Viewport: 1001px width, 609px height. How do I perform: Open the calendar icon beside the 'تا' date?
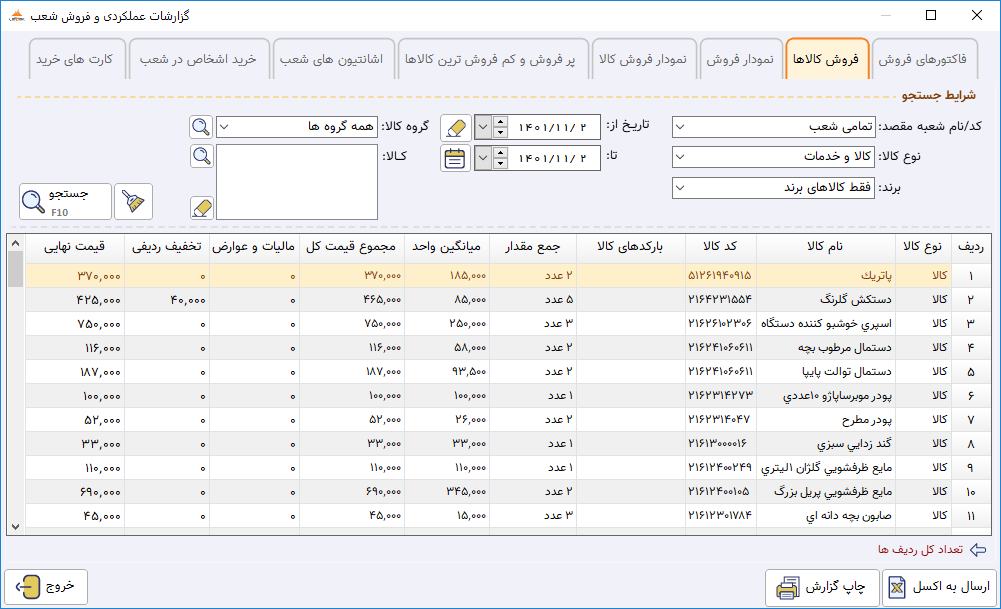455,158
